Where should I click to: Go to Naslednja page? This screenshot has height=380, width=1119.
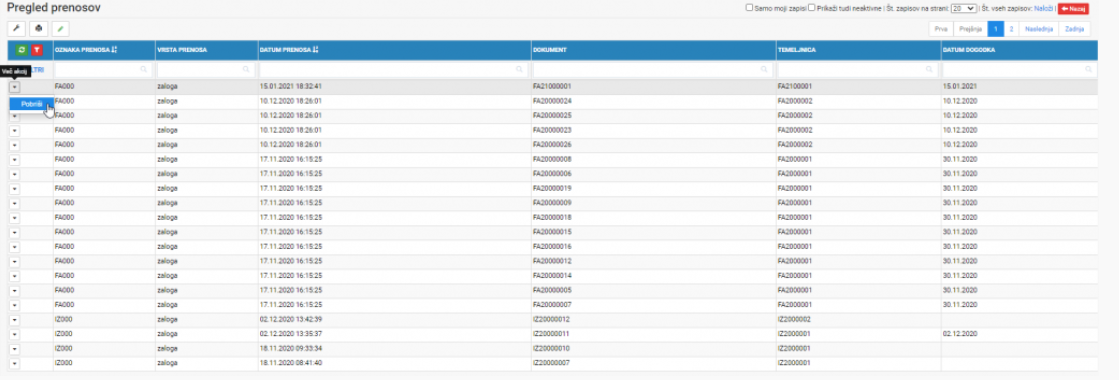pyautogui.click(x=1039, y=29)
